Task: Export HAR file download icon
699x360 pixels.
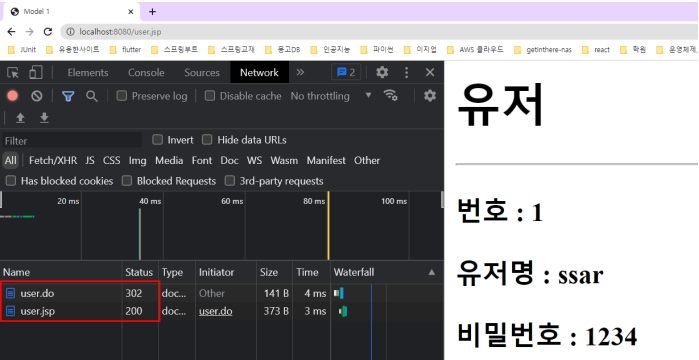Action: 44,118
